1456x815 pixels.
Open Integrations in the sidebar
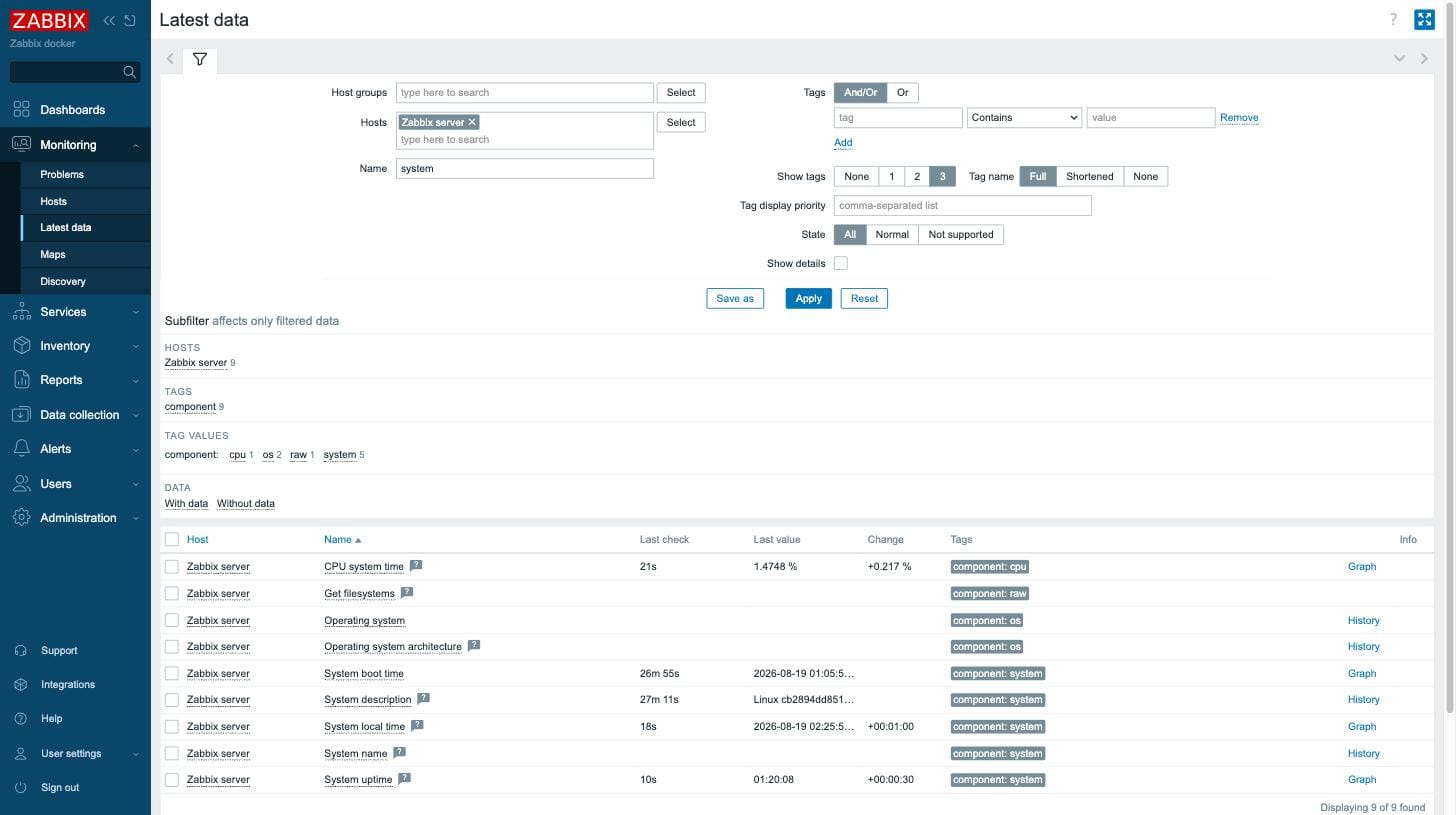click(x=68, y=685)
